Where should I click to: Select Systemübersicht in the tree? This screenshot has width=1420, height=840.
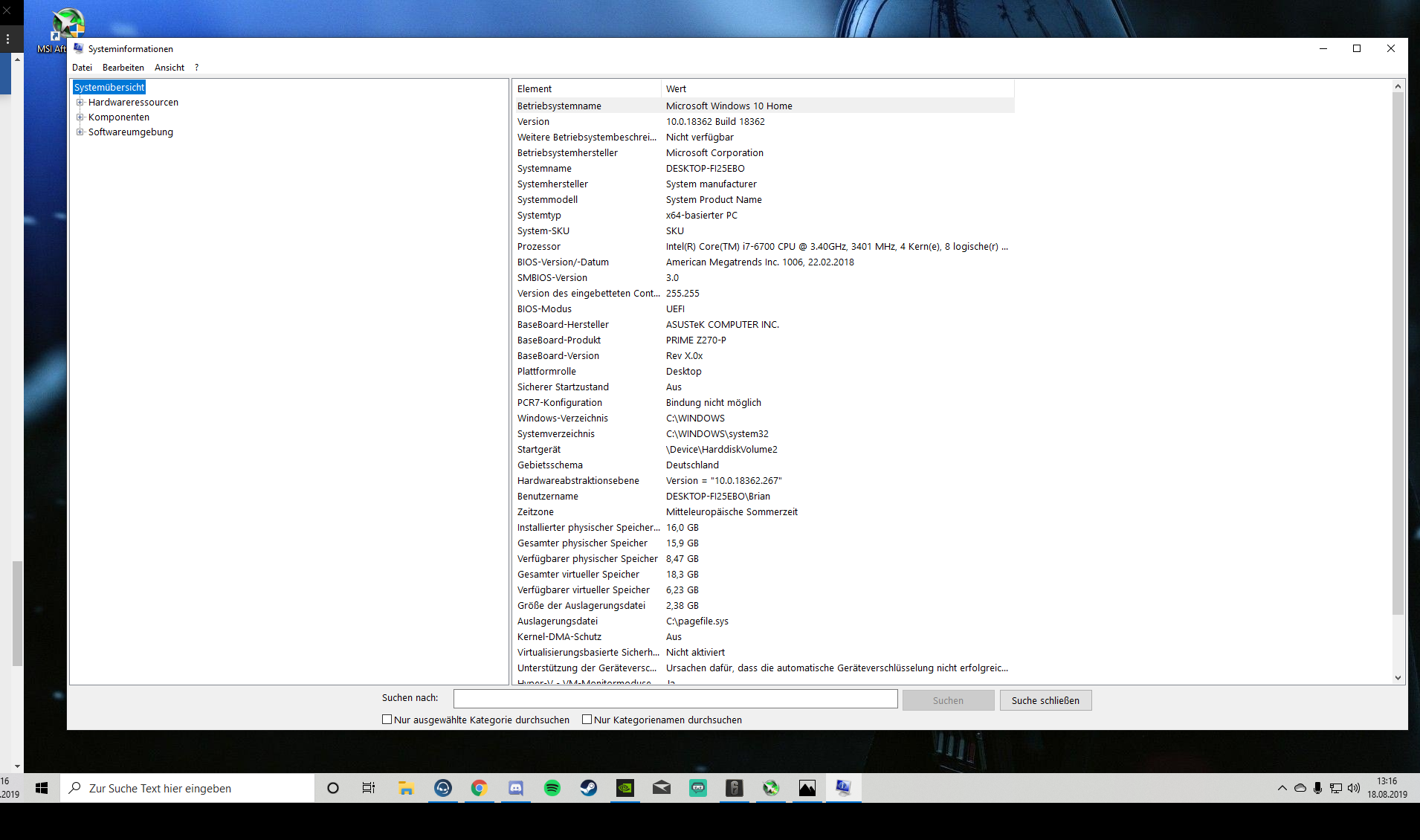pyautogui.click(x=109, y=88)
